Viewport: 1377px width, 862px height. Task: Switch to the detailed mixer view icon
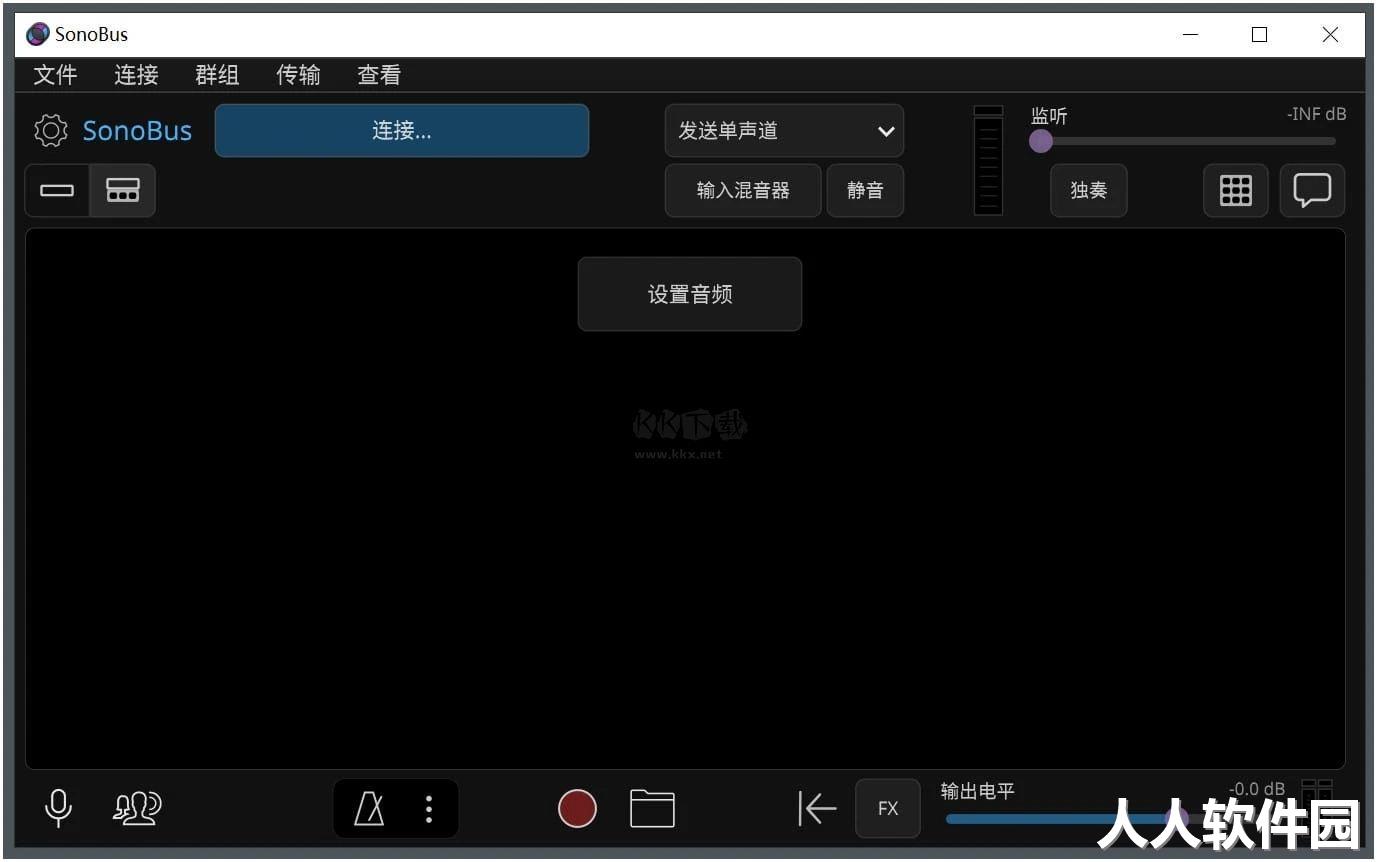click(123, 190)
